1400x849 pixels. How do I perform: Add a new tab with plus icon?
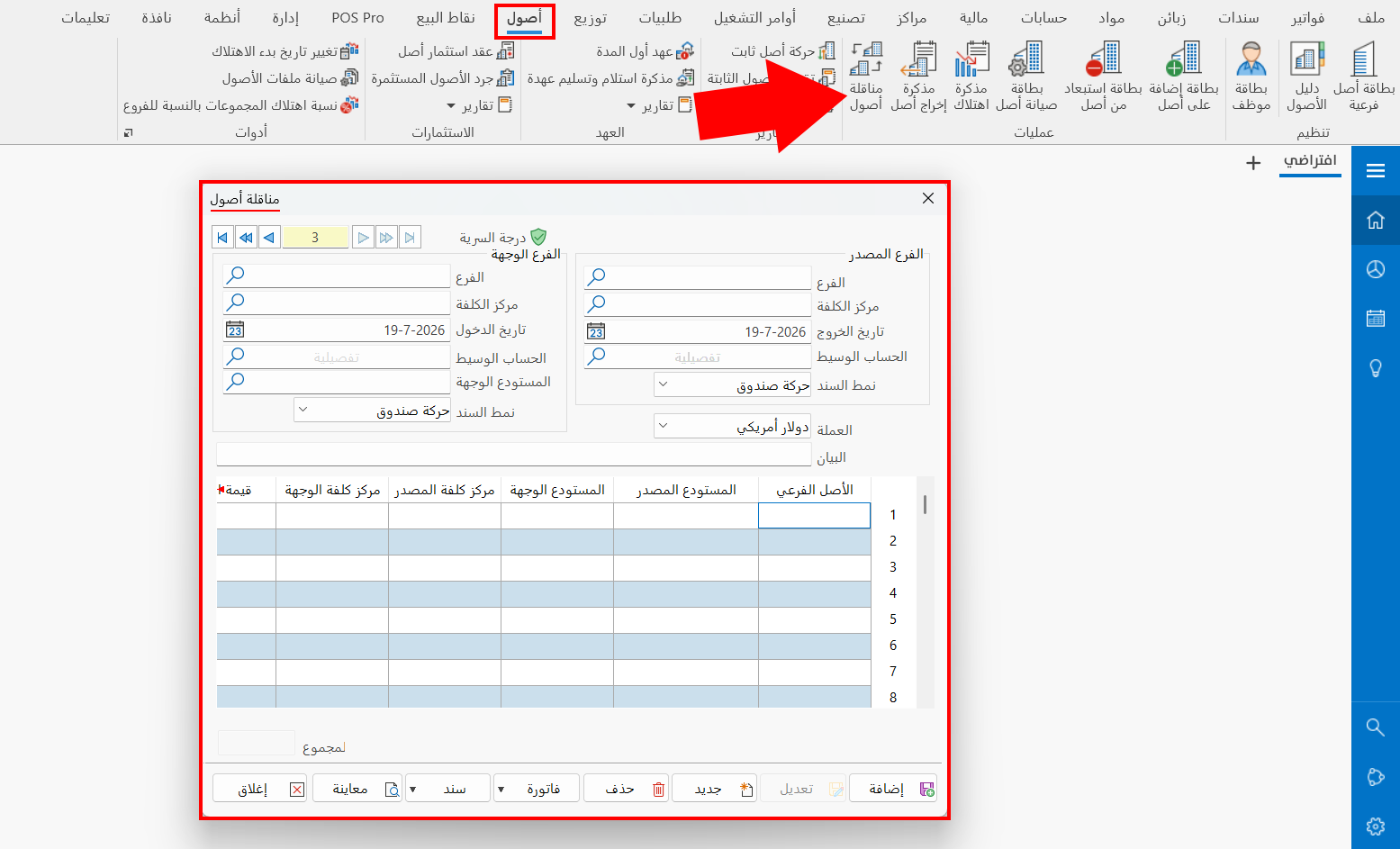tap(1253, 163)
